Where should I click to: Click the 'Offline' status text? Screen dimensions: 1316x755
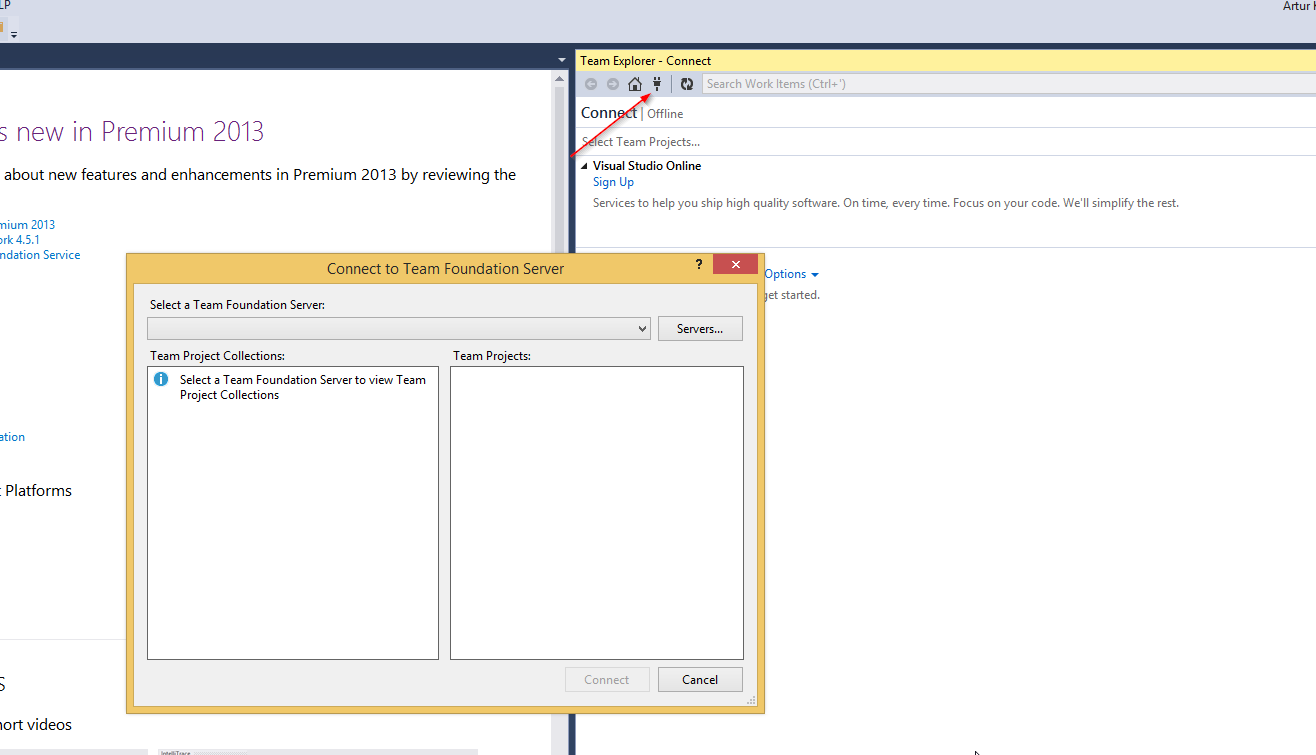[x=665, y=114]
